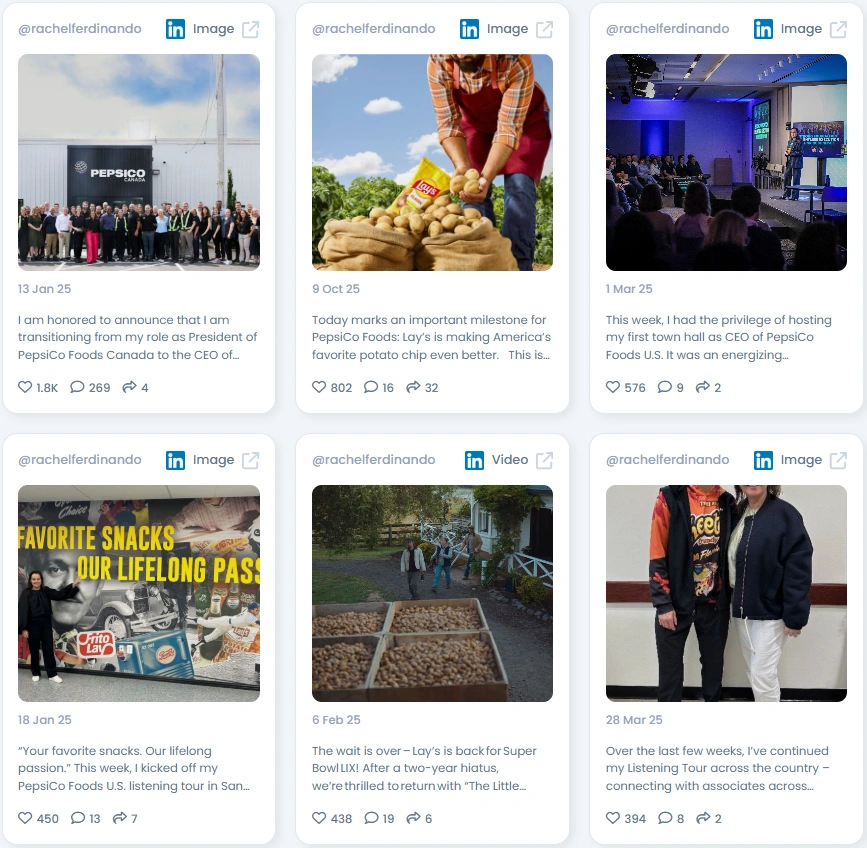Click heart icon with 438 likes
Viewport: 867px width, 848px height.
[x=319, y=818]
